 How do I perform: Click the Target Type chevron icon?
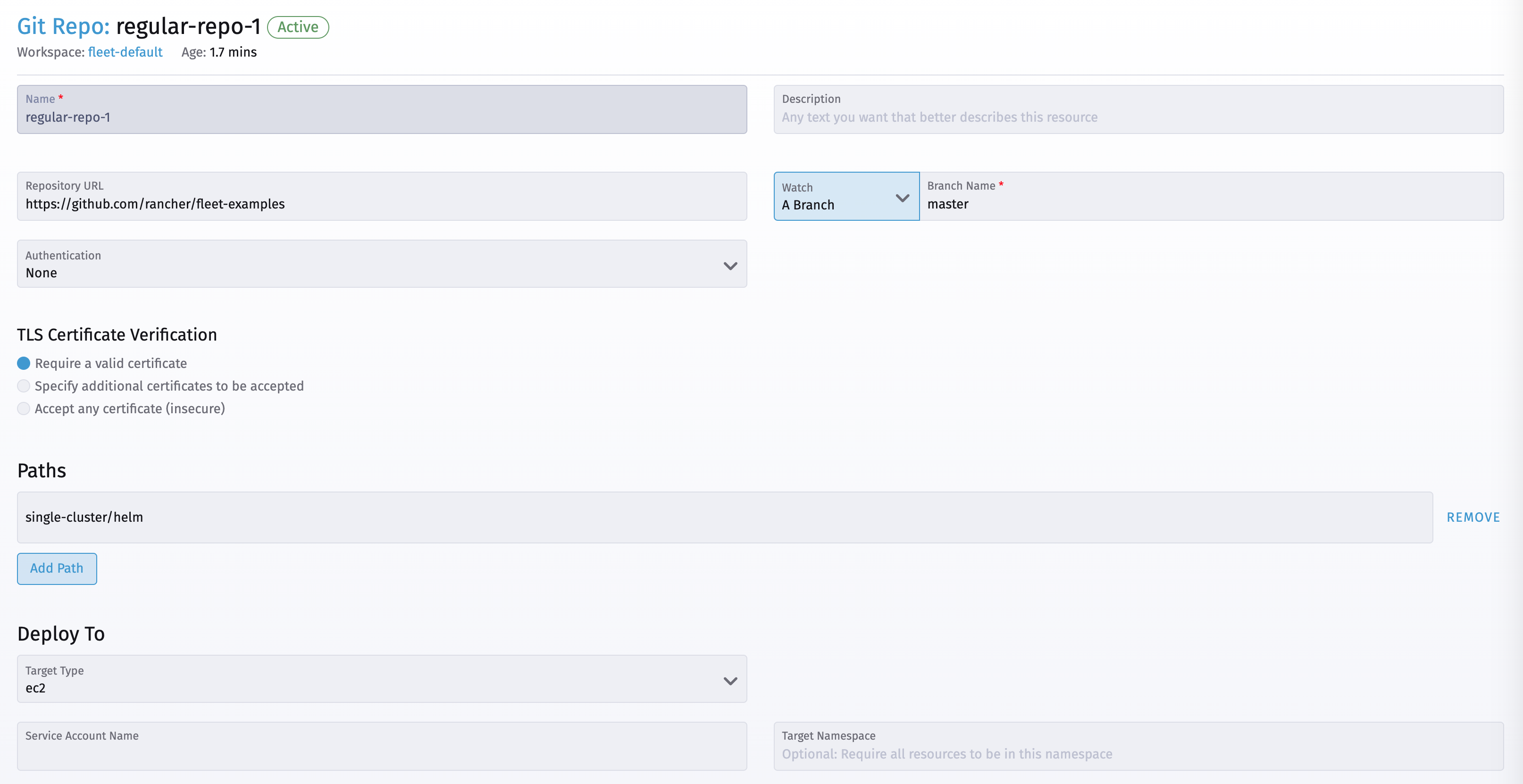pyautogui.click(x=731, y=681)
